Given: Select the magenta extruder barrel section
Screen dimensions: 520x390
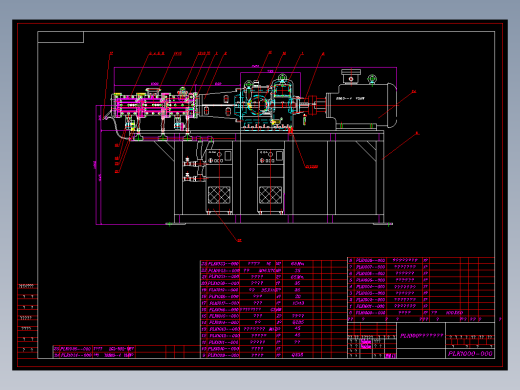Looking at the screenshot, I should (154, 105).
